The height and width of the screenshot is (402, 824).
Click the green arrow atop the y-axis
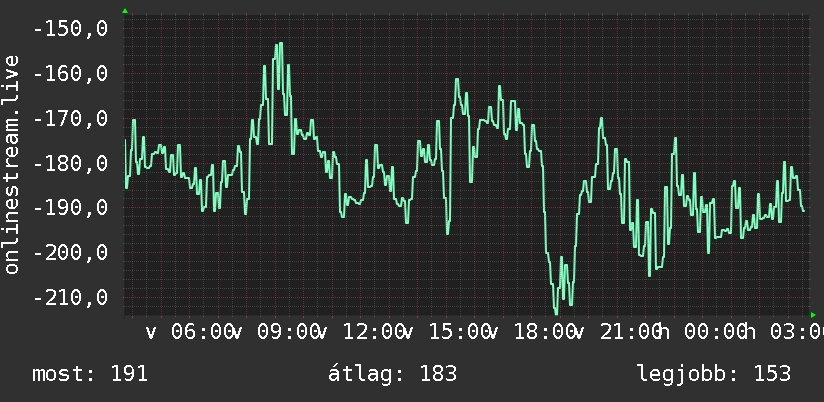click(125, 11)
